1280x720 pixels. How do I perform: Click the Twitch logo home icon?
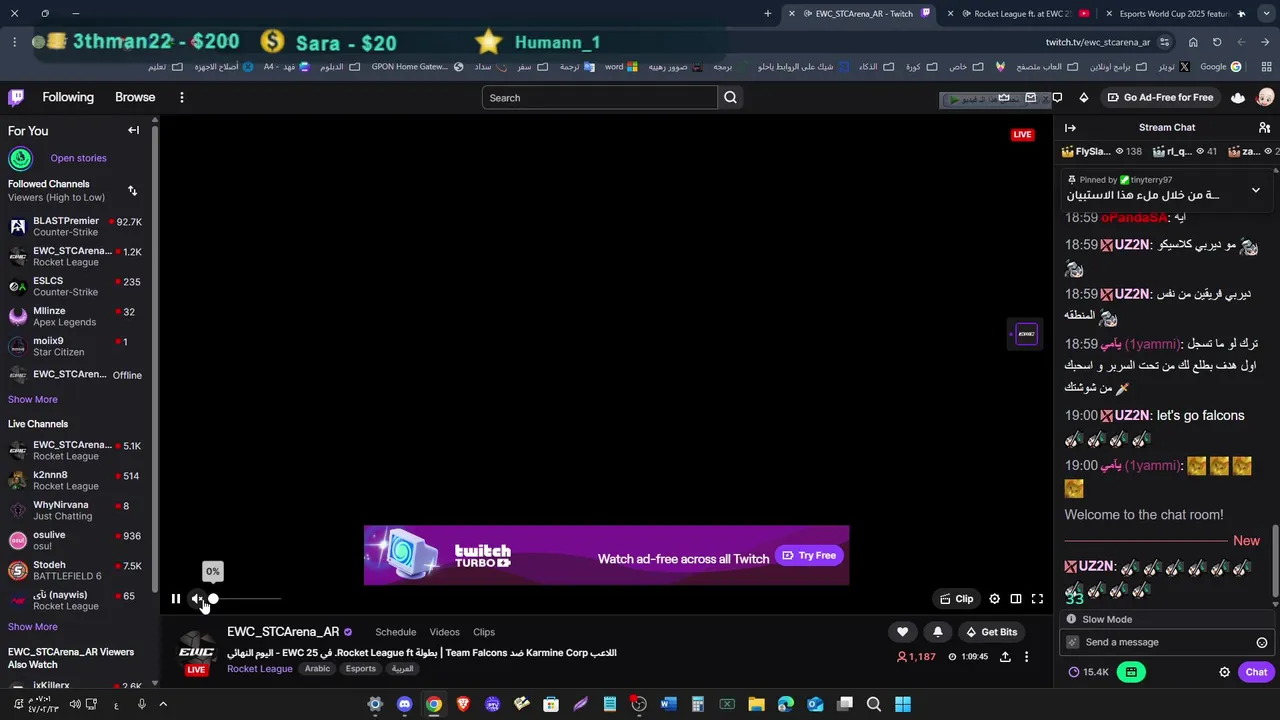click(x=16, y=97)
